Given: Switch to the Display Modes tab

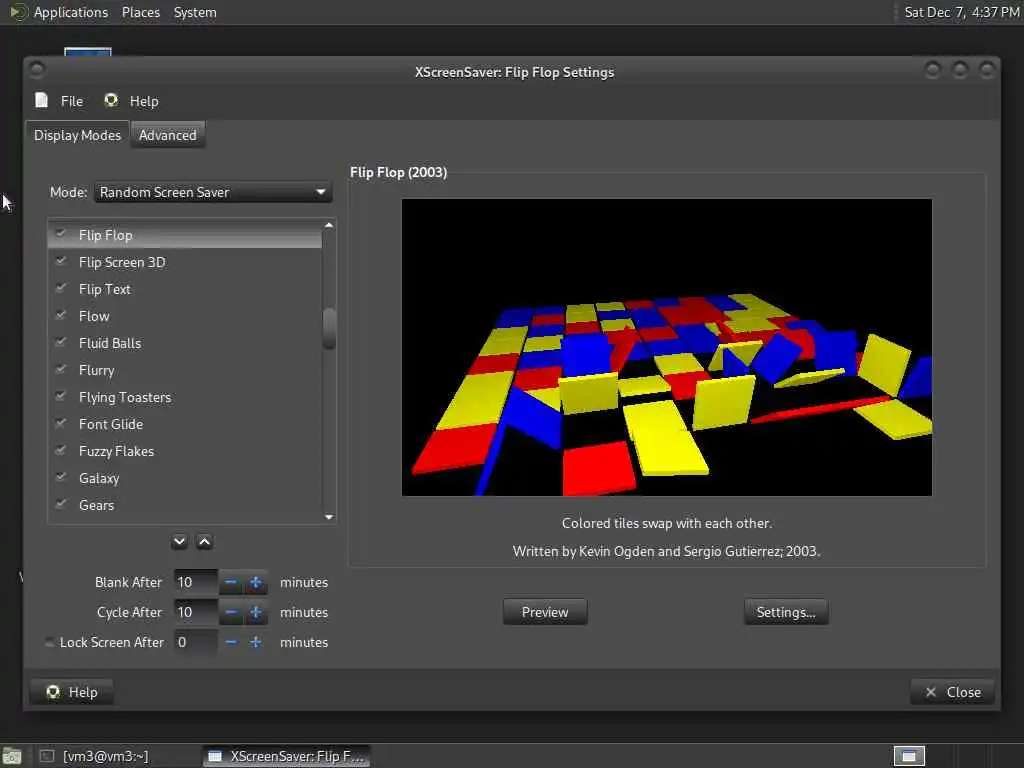Looking at the screenshot, I should click(x=78, y=135).
